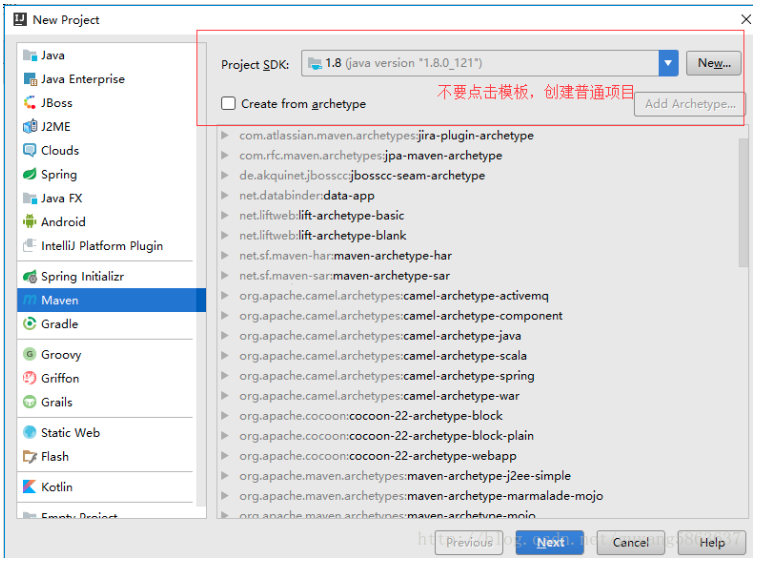Close the New Project dialog

click(x=746, y=19)
